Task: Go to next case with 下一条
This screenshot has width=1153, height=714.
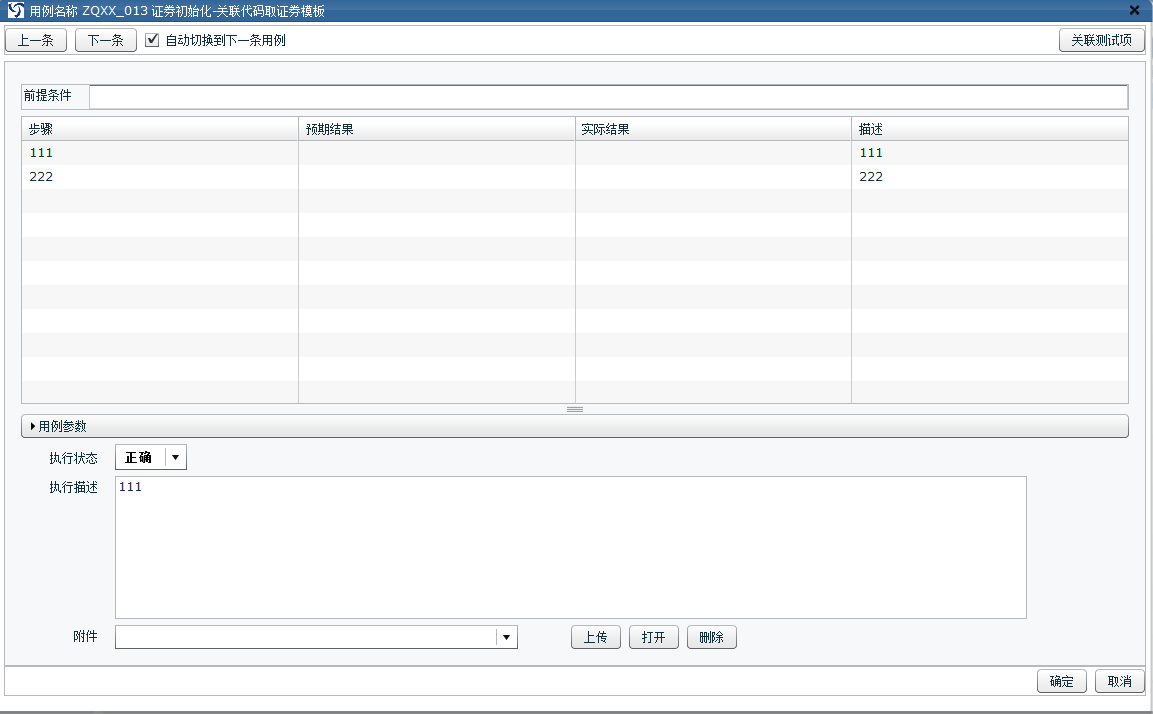Action: pos(106,41)
